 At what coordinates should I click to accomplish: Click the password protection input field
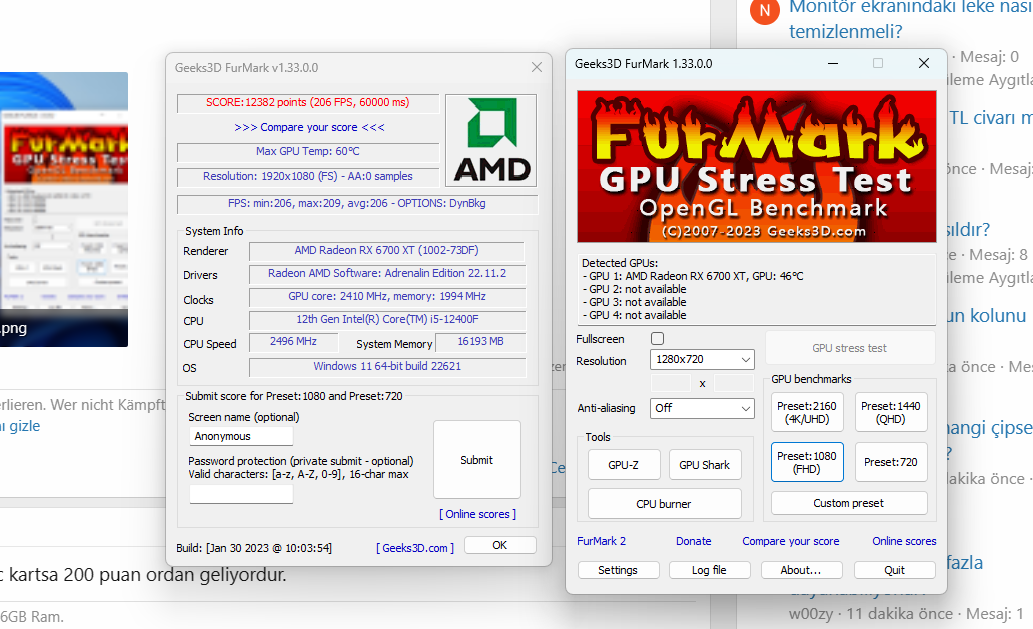241,494
